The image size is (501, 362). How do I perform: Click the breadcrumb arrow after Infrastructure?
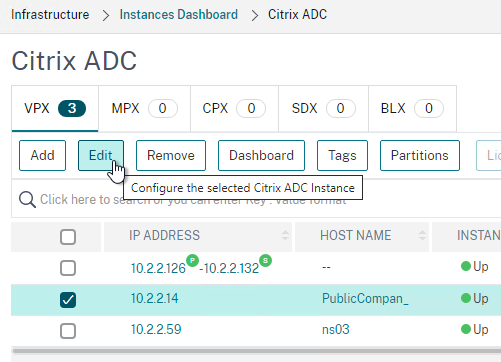point(106,15)
